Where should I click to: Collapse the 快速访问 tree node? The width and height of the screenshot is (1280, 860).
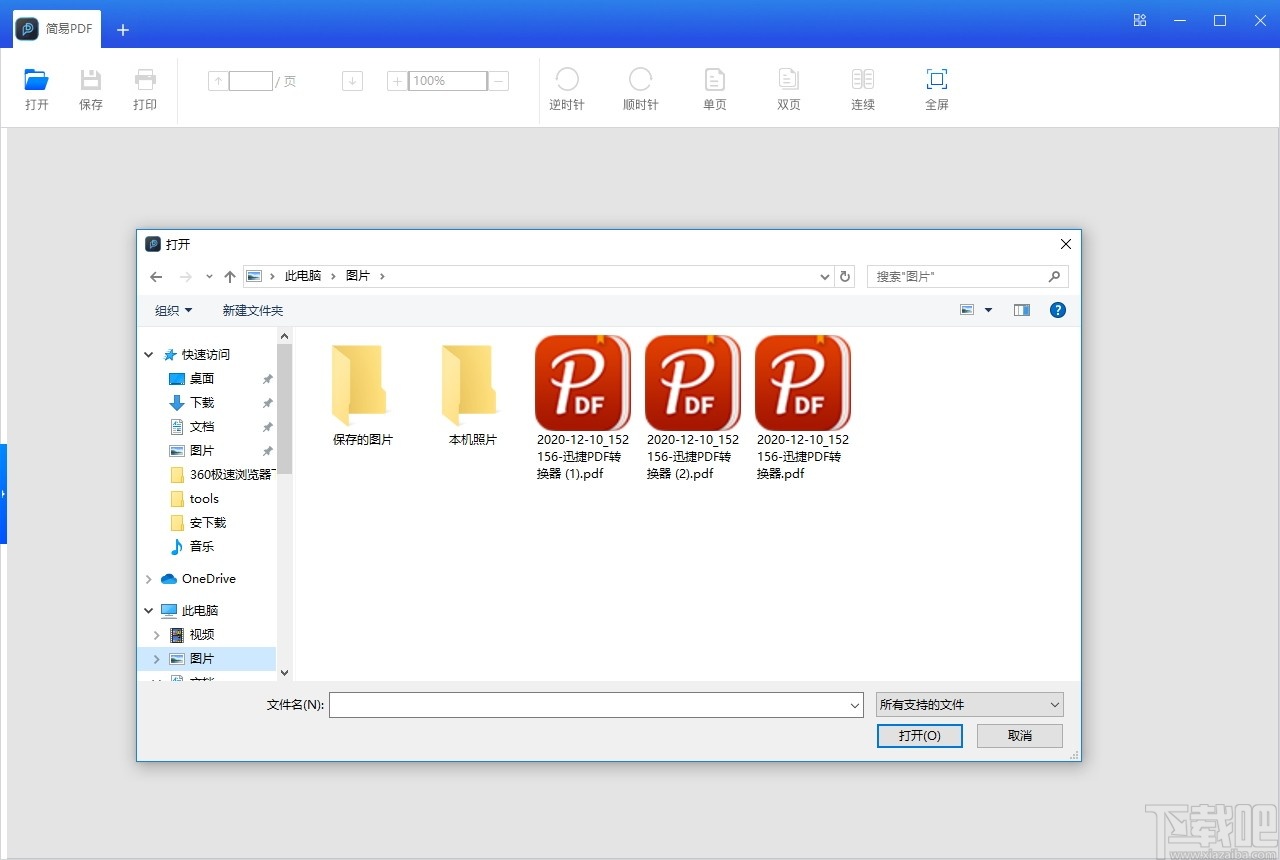click(x=149, y=355)
